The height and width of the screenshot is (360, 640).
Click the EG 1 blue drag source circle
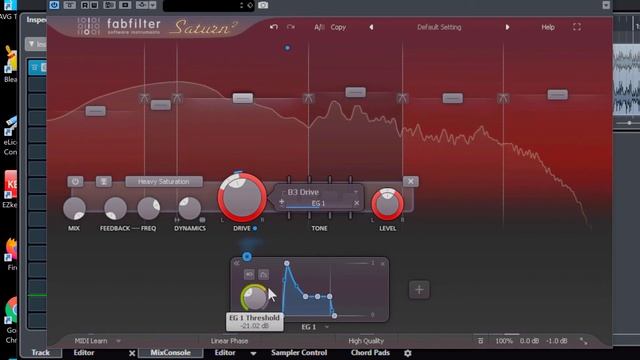tap(247, 256)
